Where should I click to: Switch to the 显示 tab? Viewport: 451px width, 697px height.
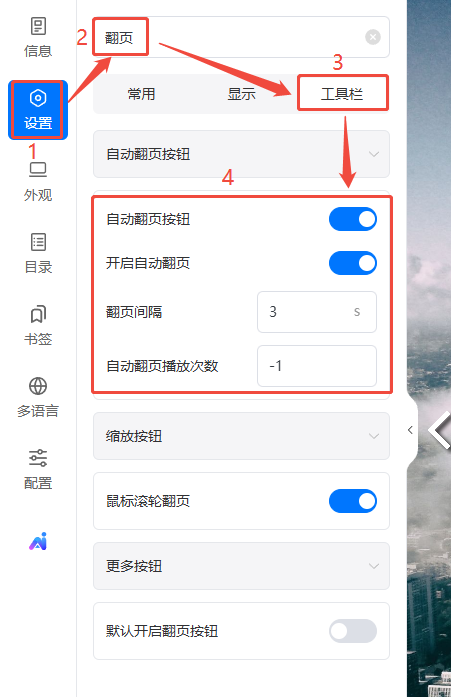(x=241, y=94)
